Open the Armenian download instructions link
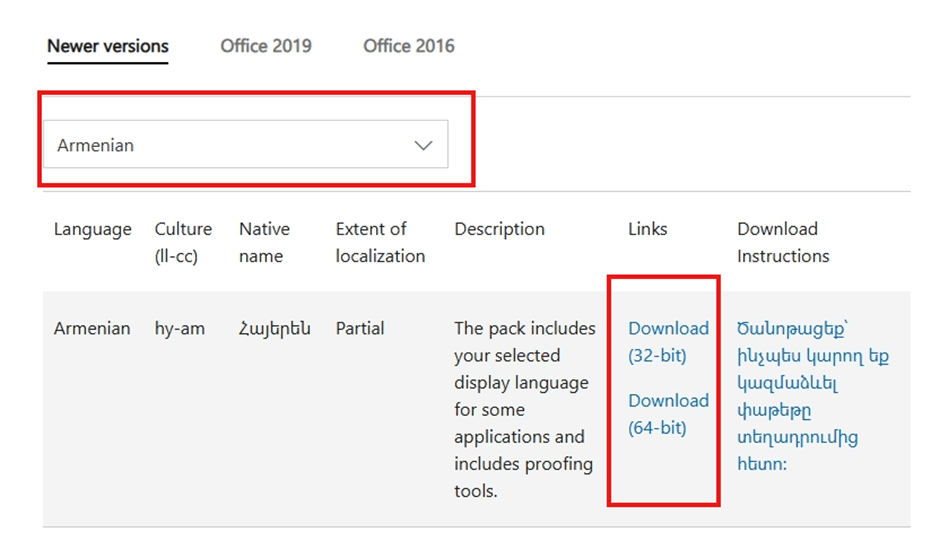The image size is (940, 558). point(812,396)
